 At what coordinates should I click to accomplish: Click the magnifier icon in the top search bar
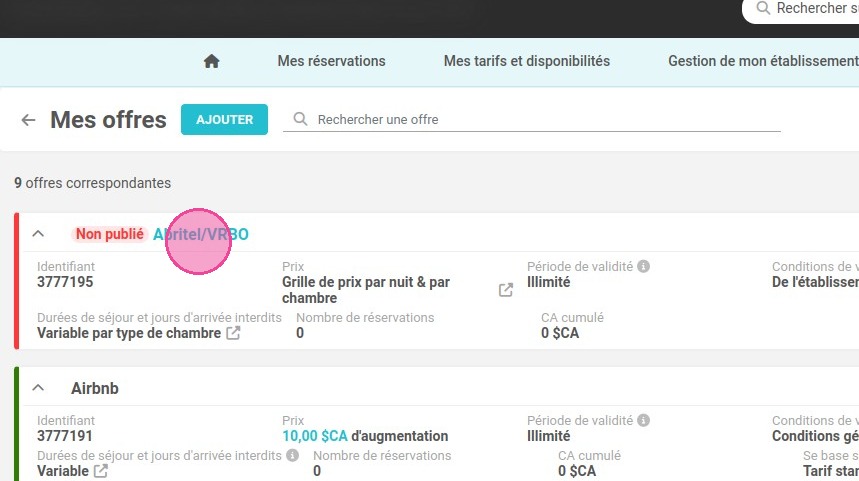click(763, 8)
